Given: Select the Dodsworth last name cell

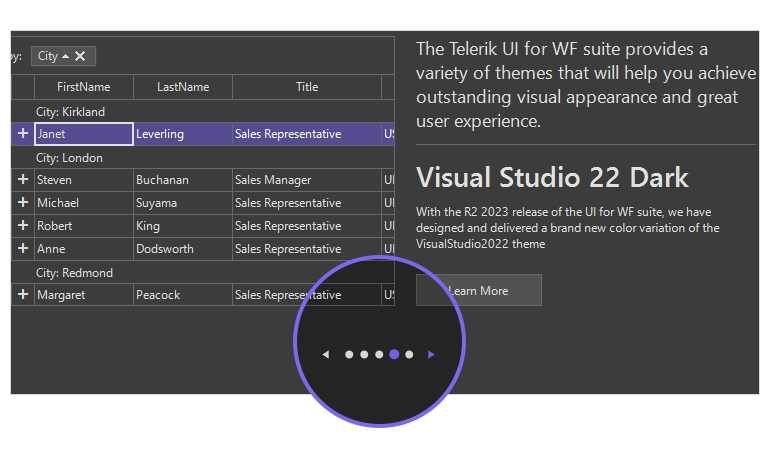Looking at the screenshot, I should click(183, 249).
